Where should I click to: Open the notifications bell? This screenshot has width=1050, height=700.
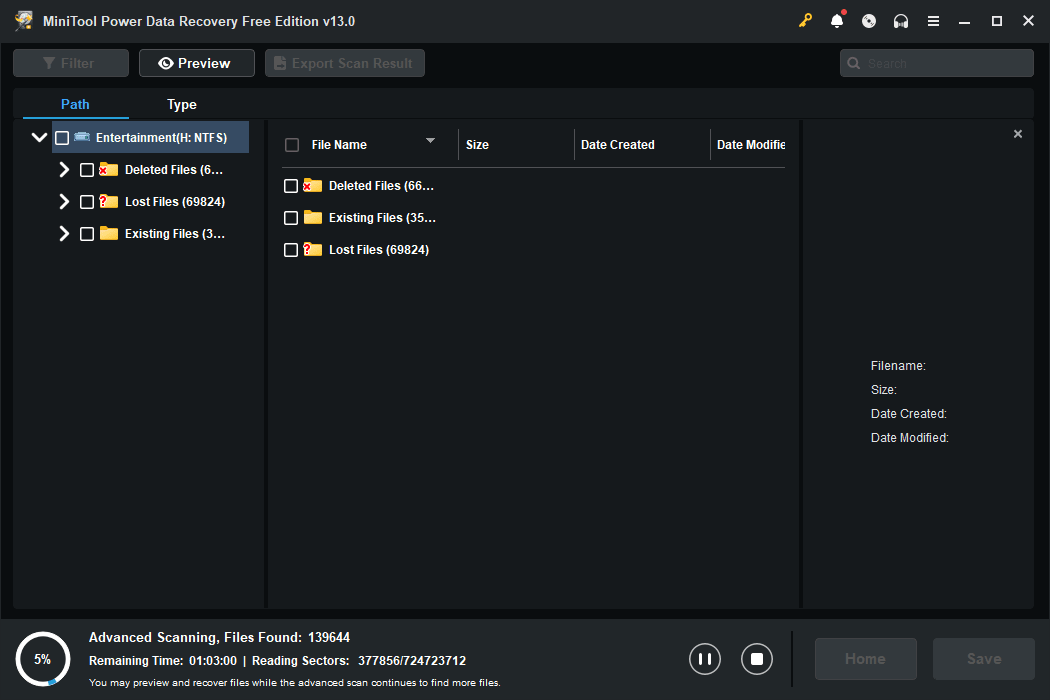pos(837,21)
